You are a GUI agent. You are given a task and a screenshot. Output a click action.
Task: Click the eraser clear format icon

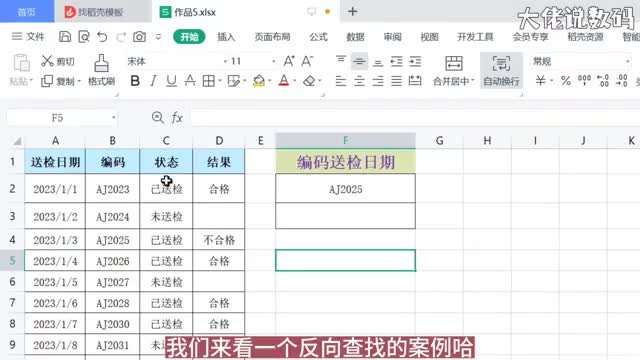[x=309, y=81]
